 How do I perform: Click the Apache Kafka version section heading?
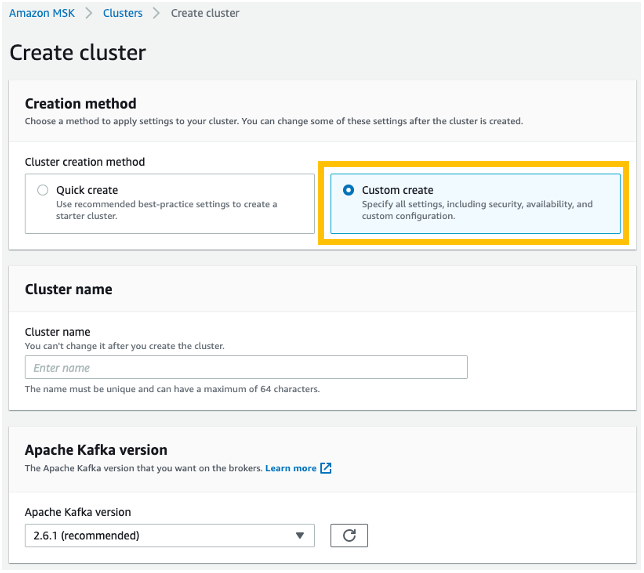(96, 450)
